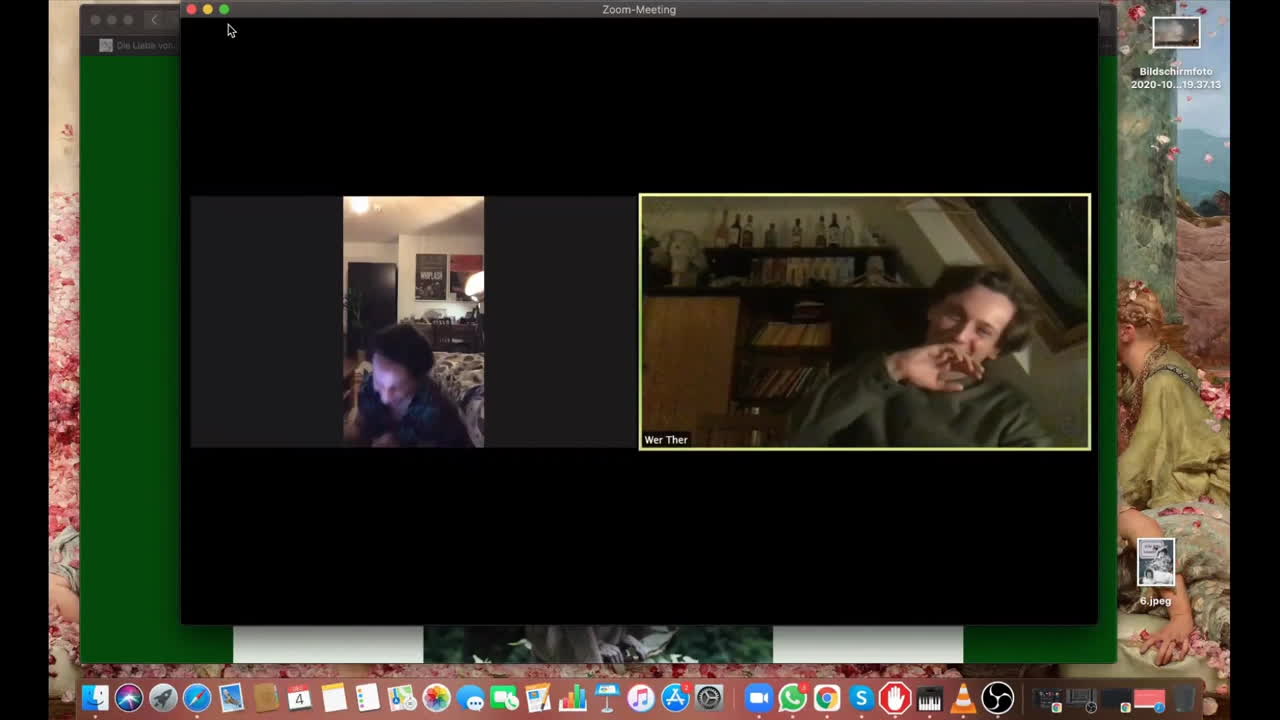Open the Bildschirmfoto desktop file
This screenshot has height=720, width=1280.
pyautogui.click(x=1176, y=33)
